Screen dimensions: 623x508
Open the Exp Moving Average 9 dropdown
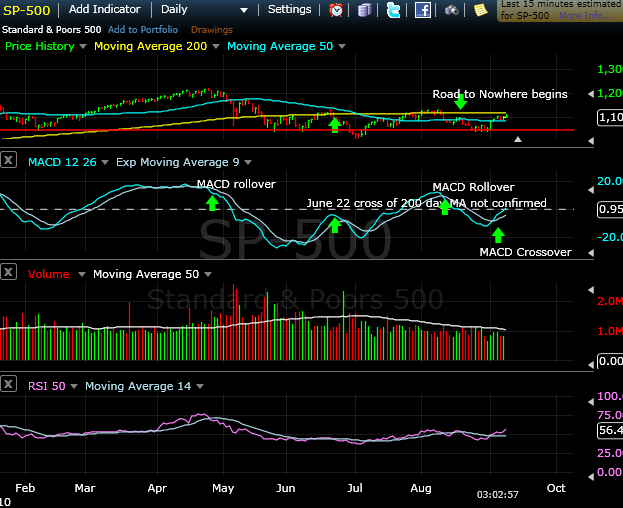tap(247, 161)
